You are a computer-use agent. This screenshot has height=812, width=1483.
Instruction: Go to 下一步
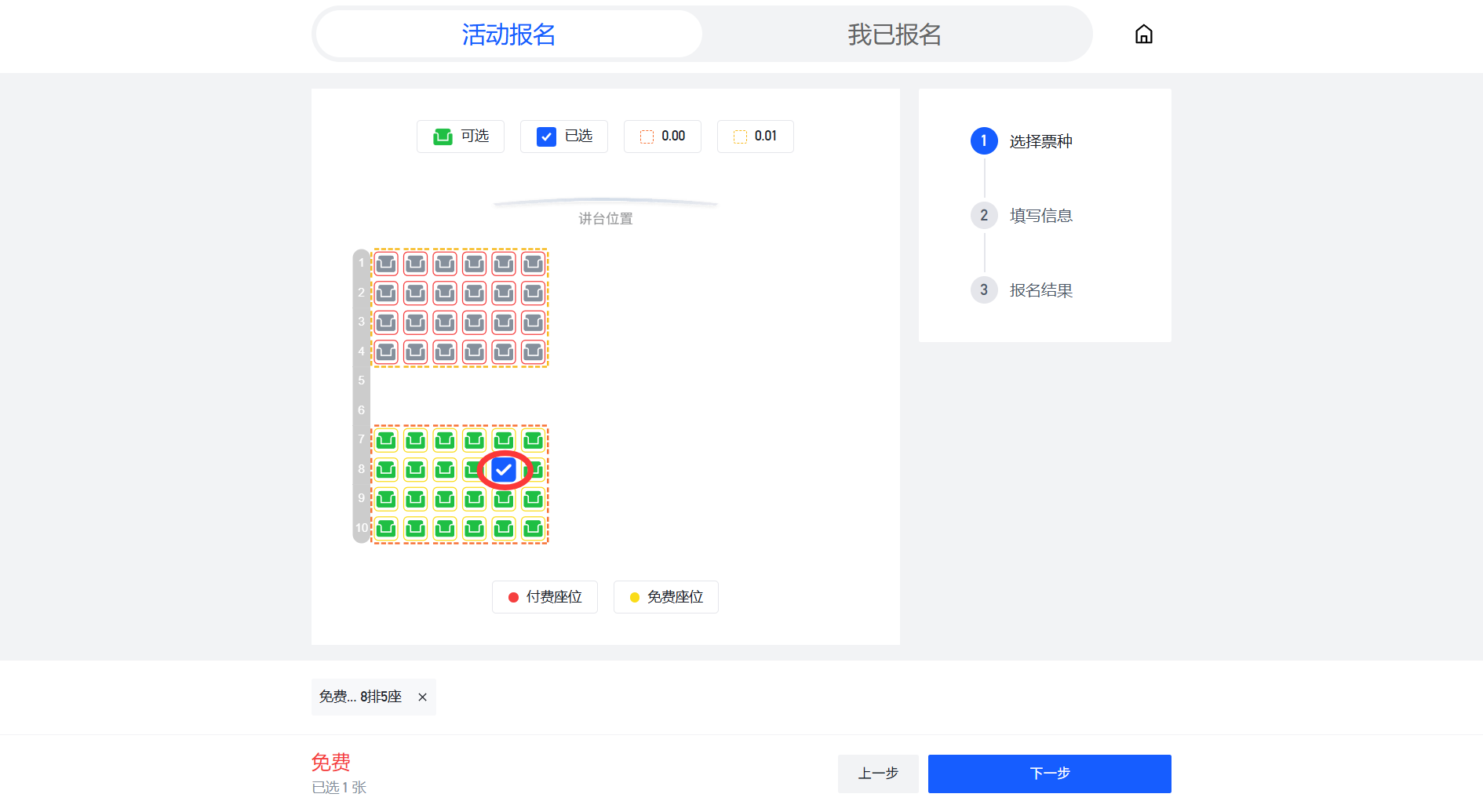(x=1049, y=774)
